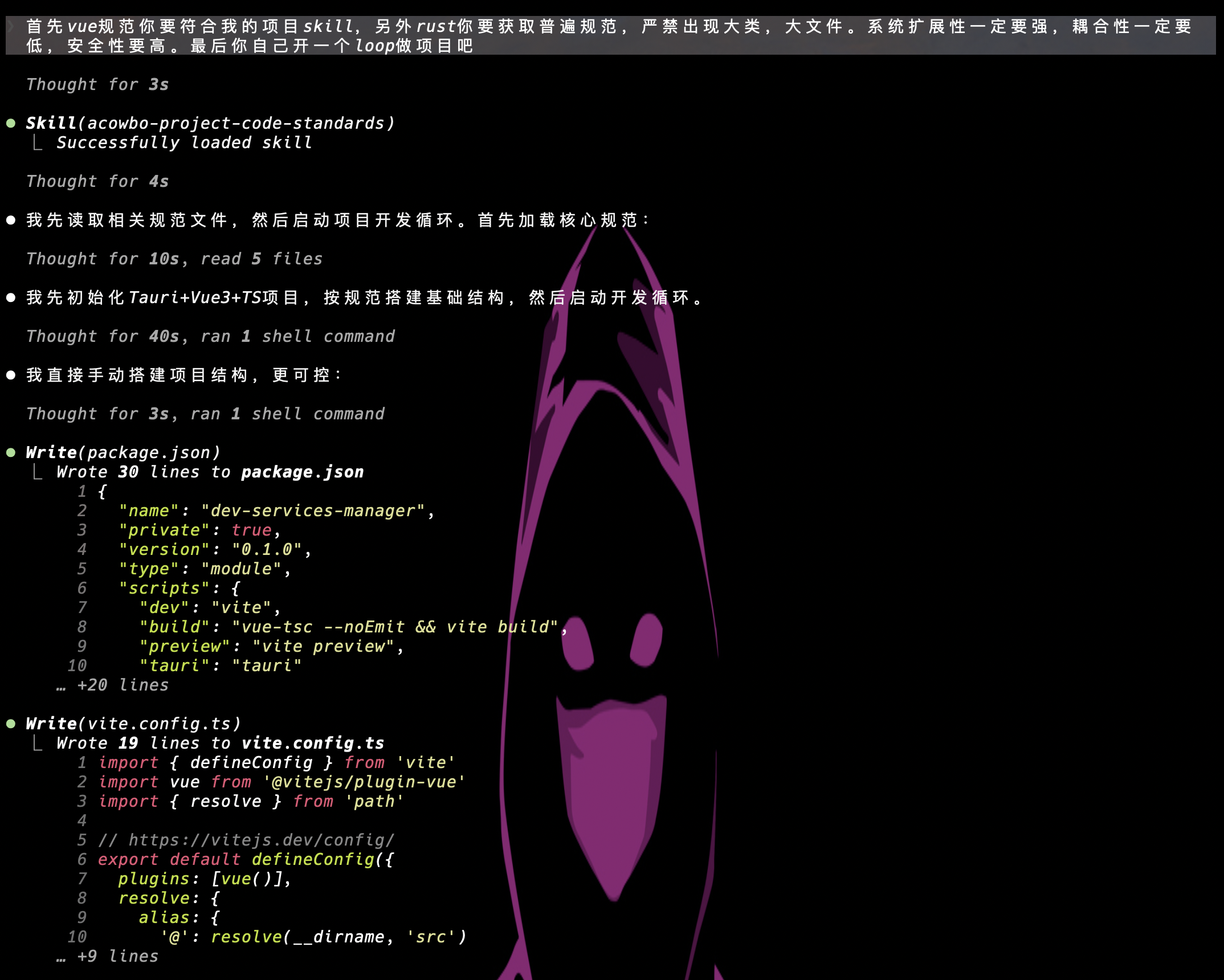Expand '… +9 lines' under vite.config.ts
Screen dimensions: 1224x980
pos(108,956)
